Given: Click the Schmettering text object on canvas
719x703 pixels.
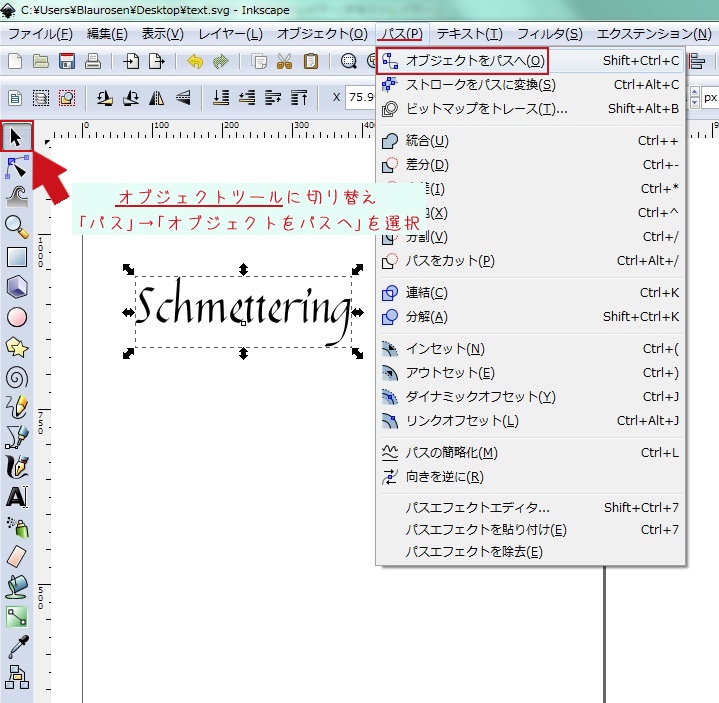Looking at the screenshot, I should 243,310.
